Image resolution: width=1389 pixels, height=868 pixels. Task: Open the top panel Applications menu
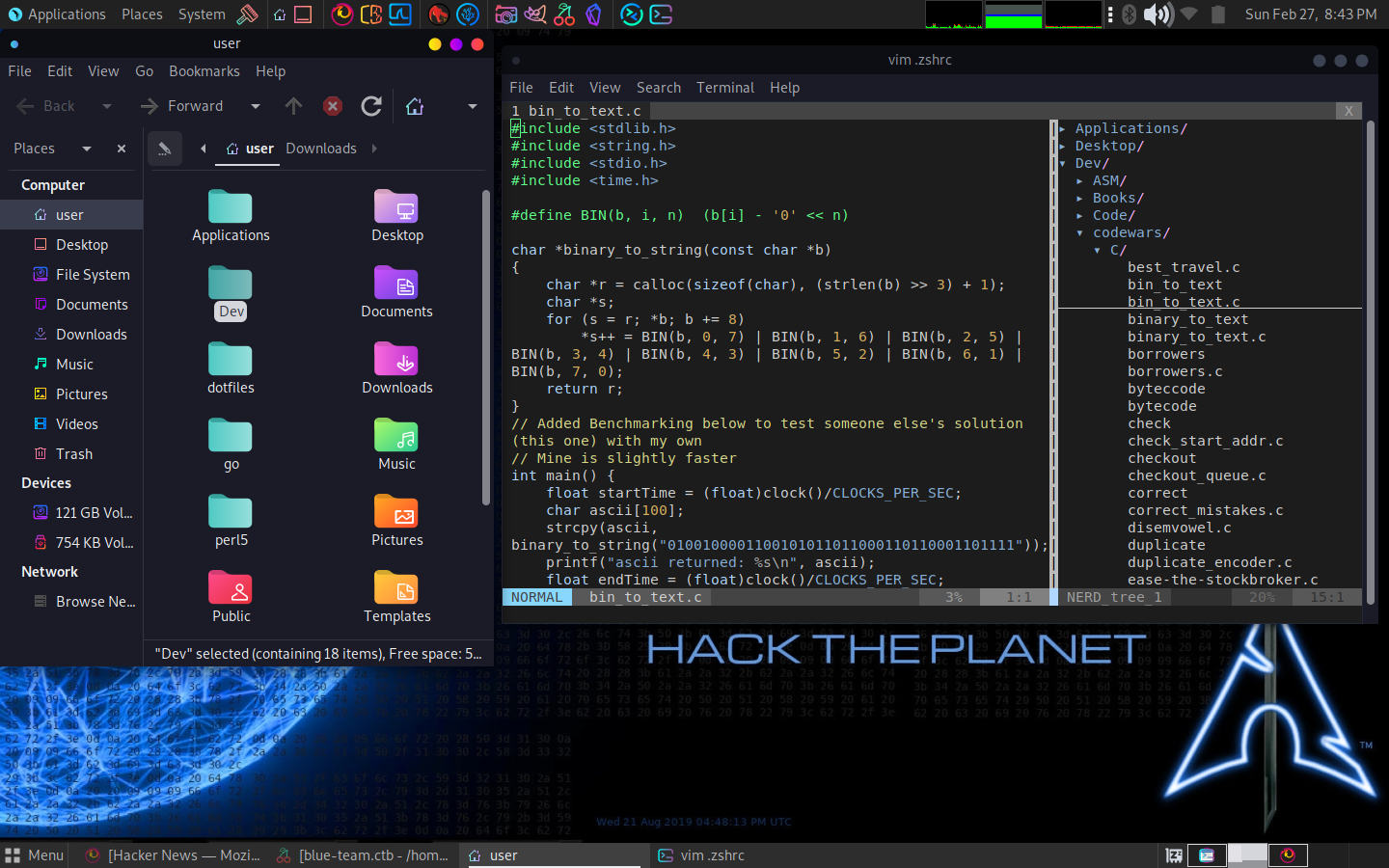56,14
